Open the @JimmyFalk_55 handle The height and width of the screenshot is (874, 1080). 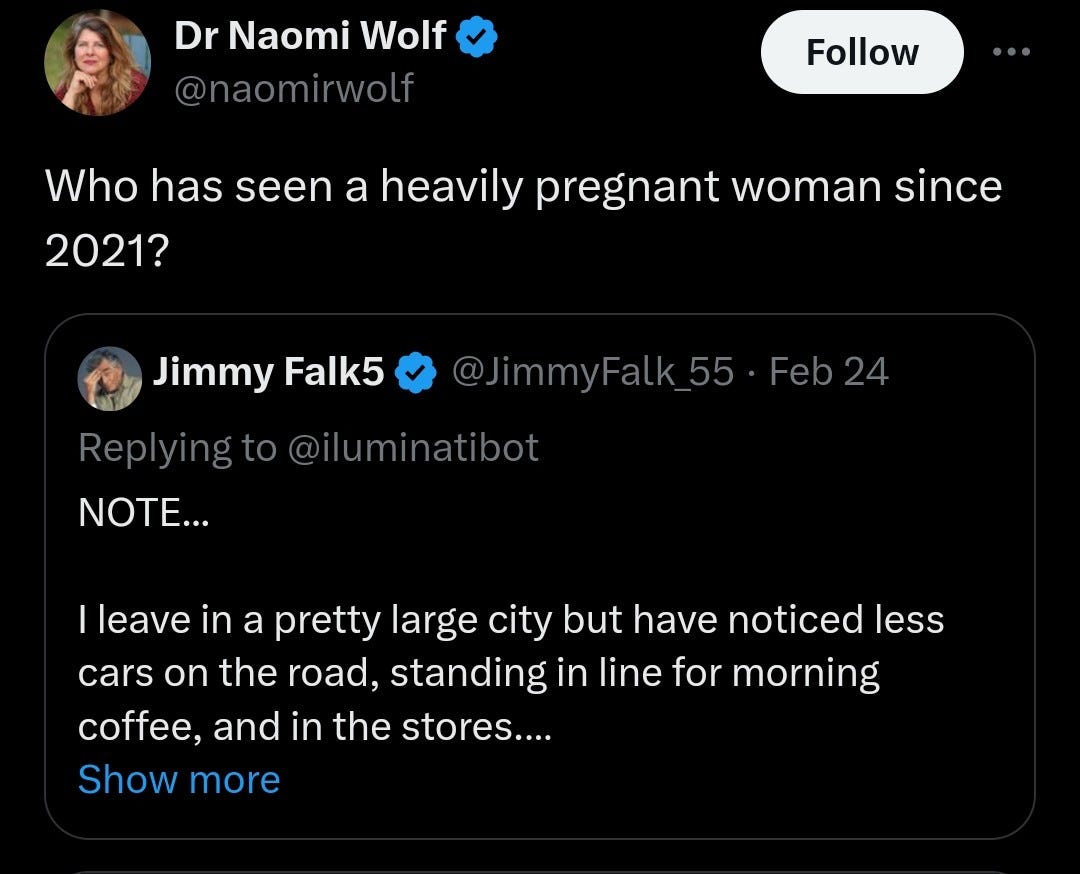point(592,372)
